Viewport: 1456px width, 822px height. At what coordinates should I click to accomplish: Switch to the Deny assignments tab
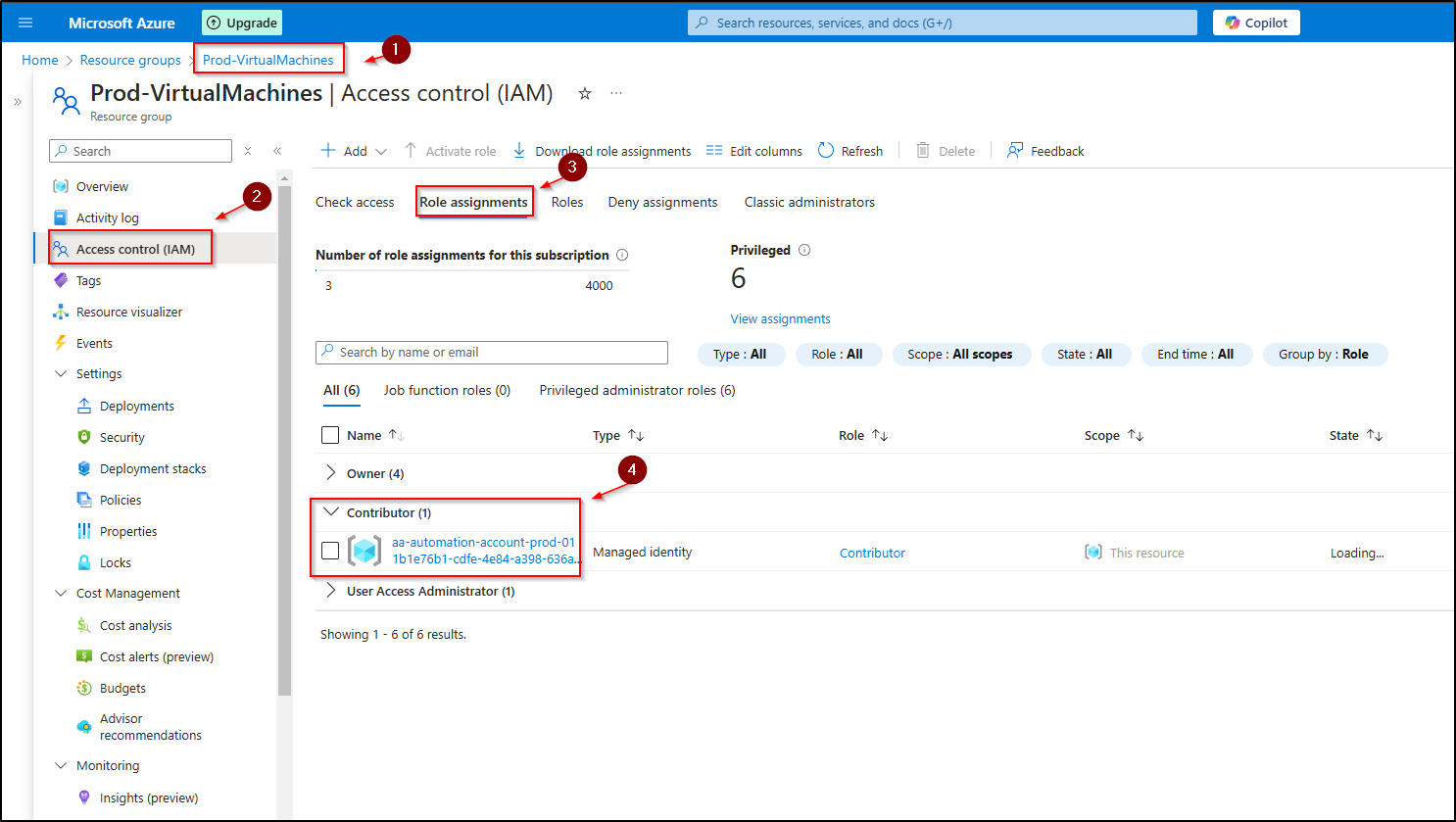pos(662,202)
